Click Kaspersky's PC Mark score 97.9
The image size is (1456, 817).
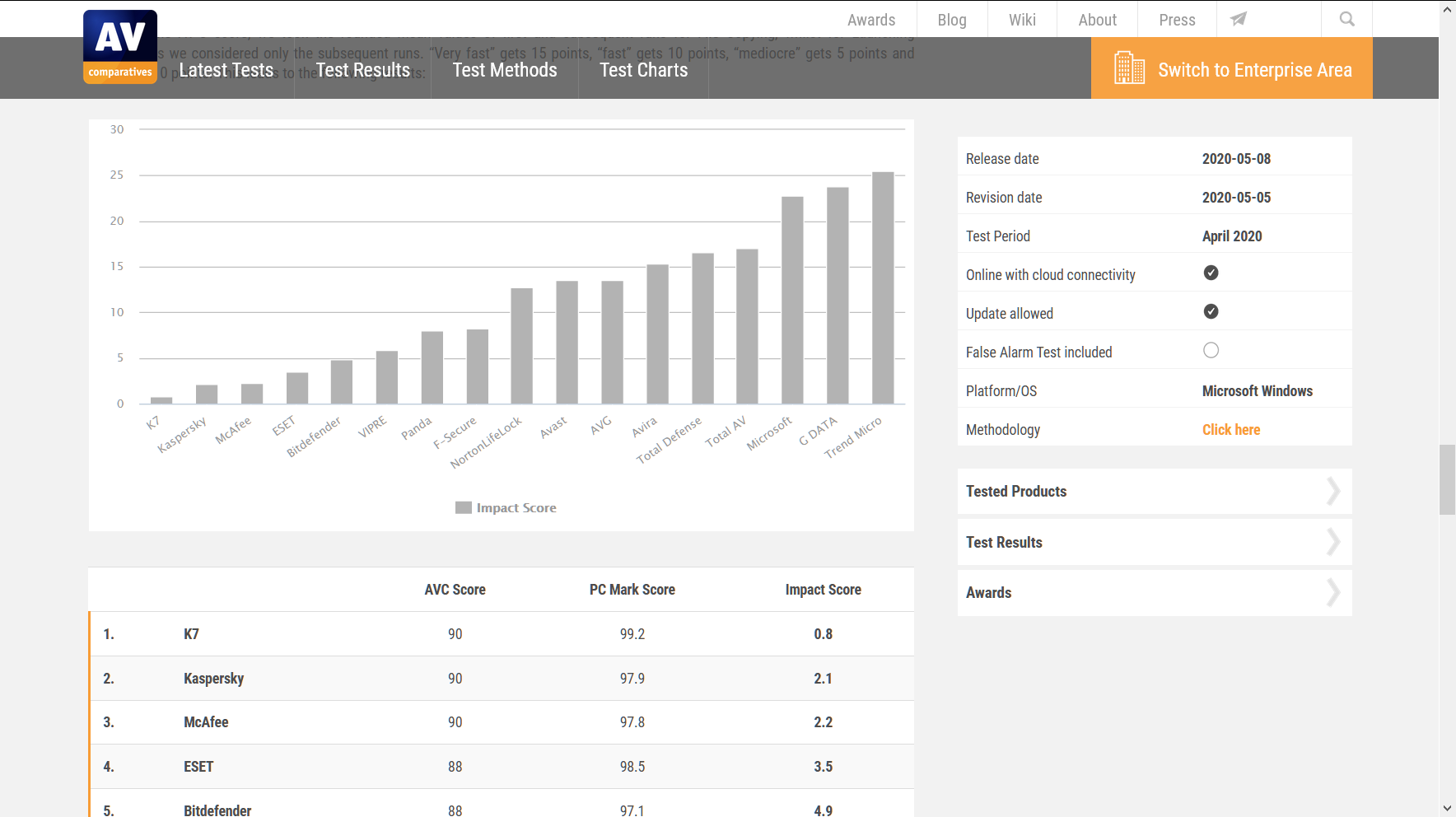pyautogui.click(x=632, y=679)
